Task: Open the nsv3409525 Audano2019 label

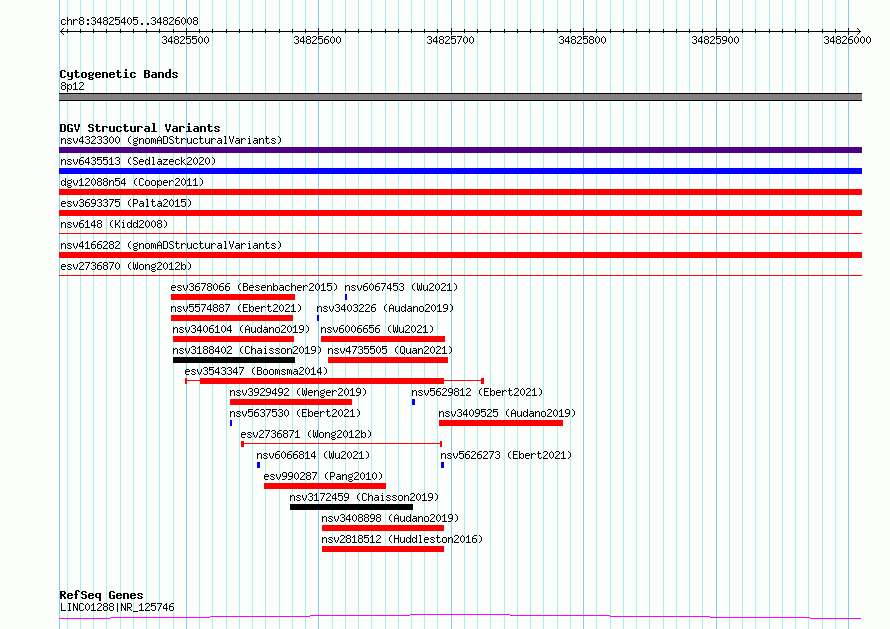Action: [x=507, y=413]
